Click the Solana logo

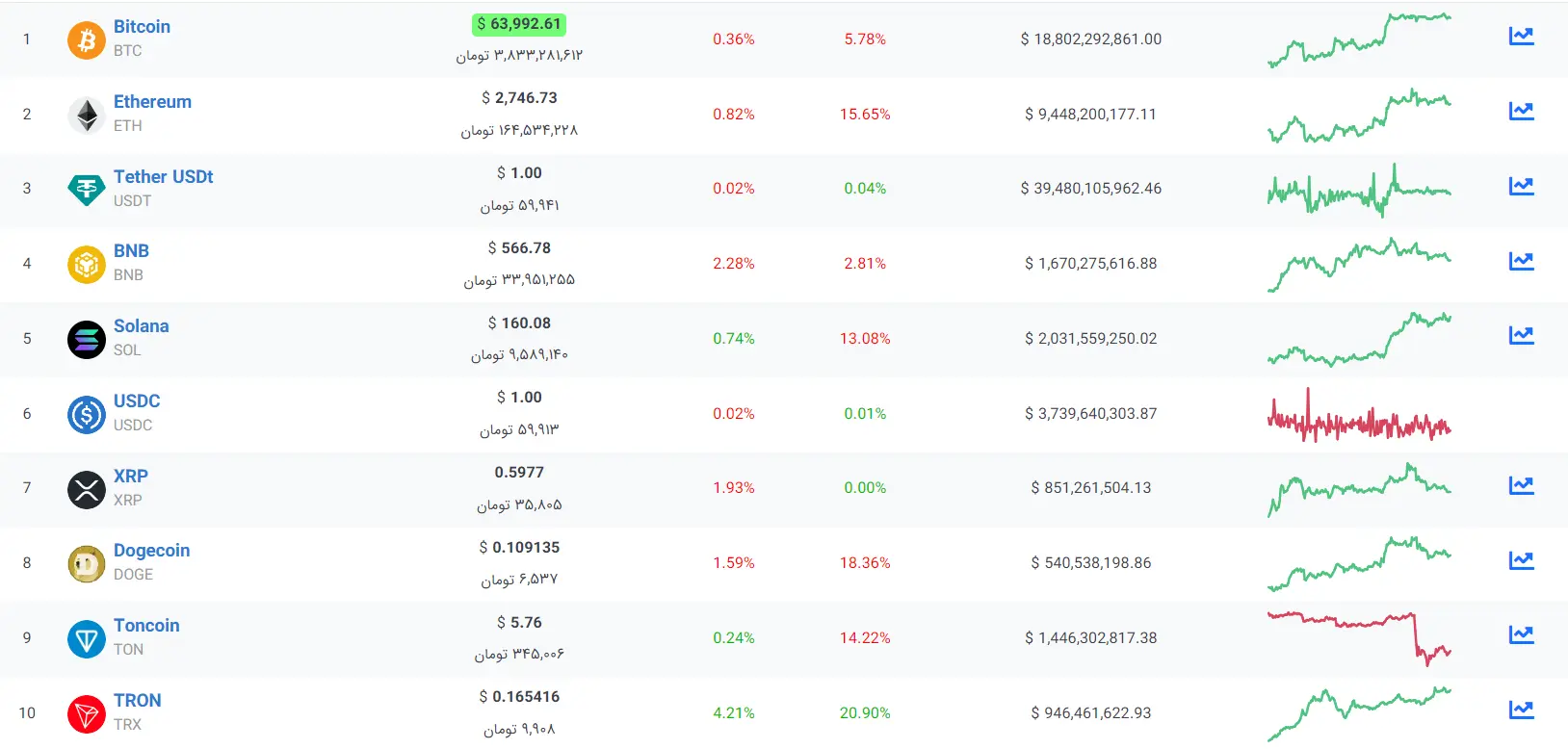[87, 339]
